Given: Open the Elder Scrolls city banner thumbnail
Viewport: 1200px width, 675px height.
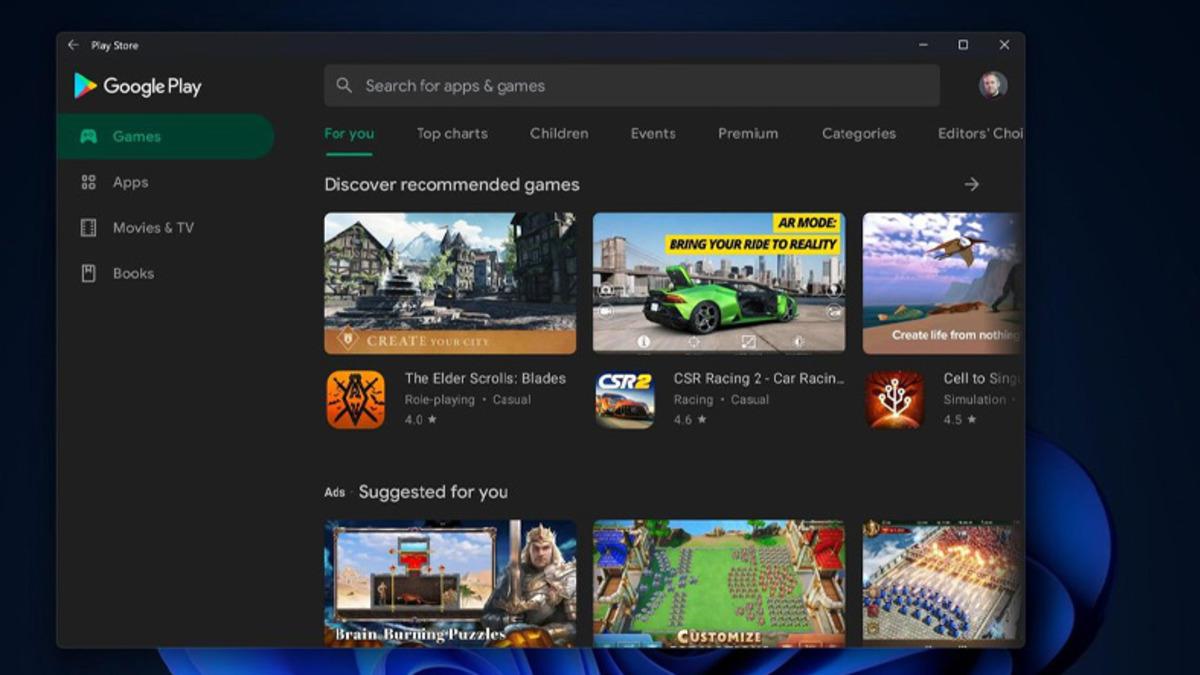Looking at the screenshot, I should pos(450,283).
